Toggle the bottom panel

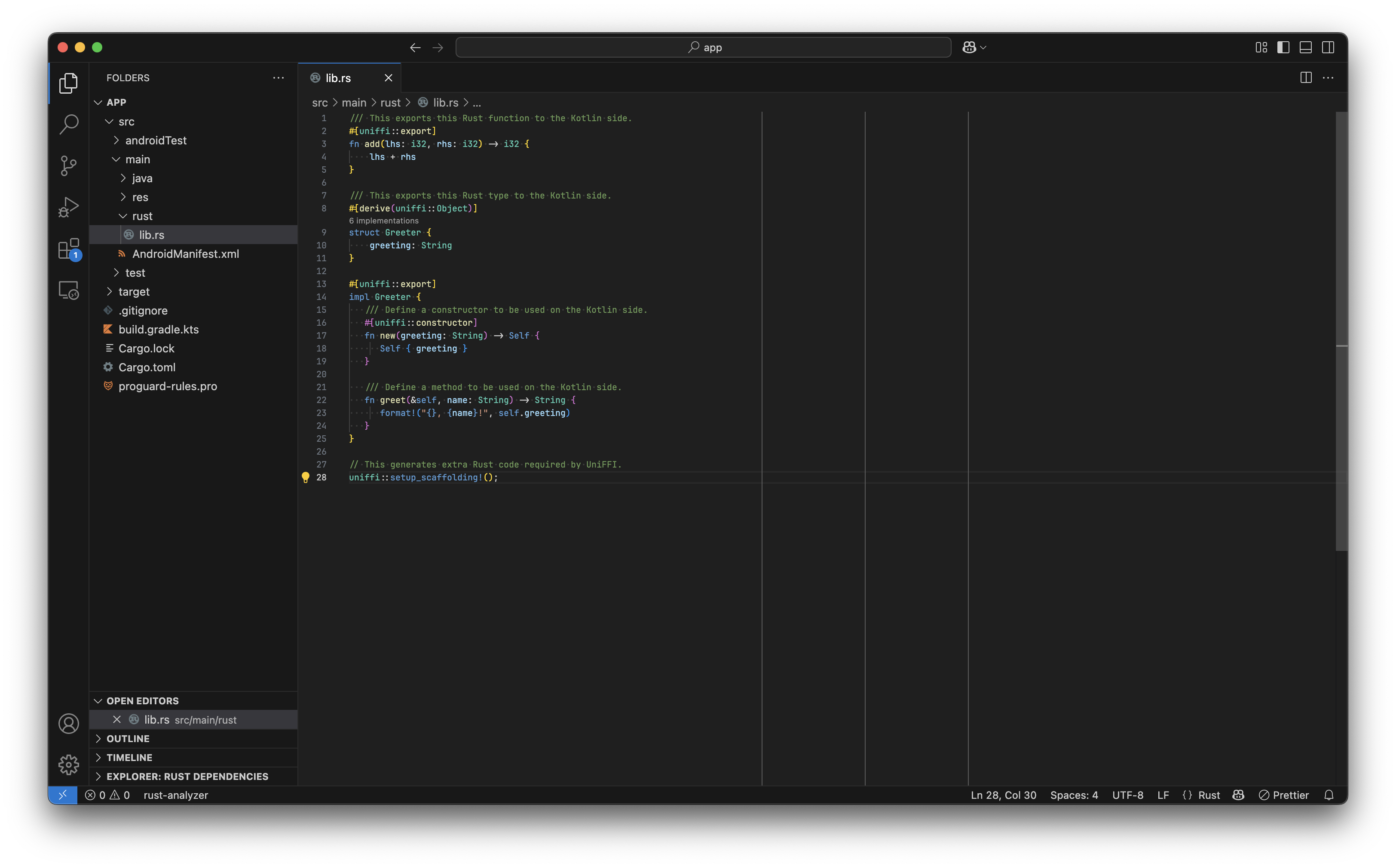1306,47
